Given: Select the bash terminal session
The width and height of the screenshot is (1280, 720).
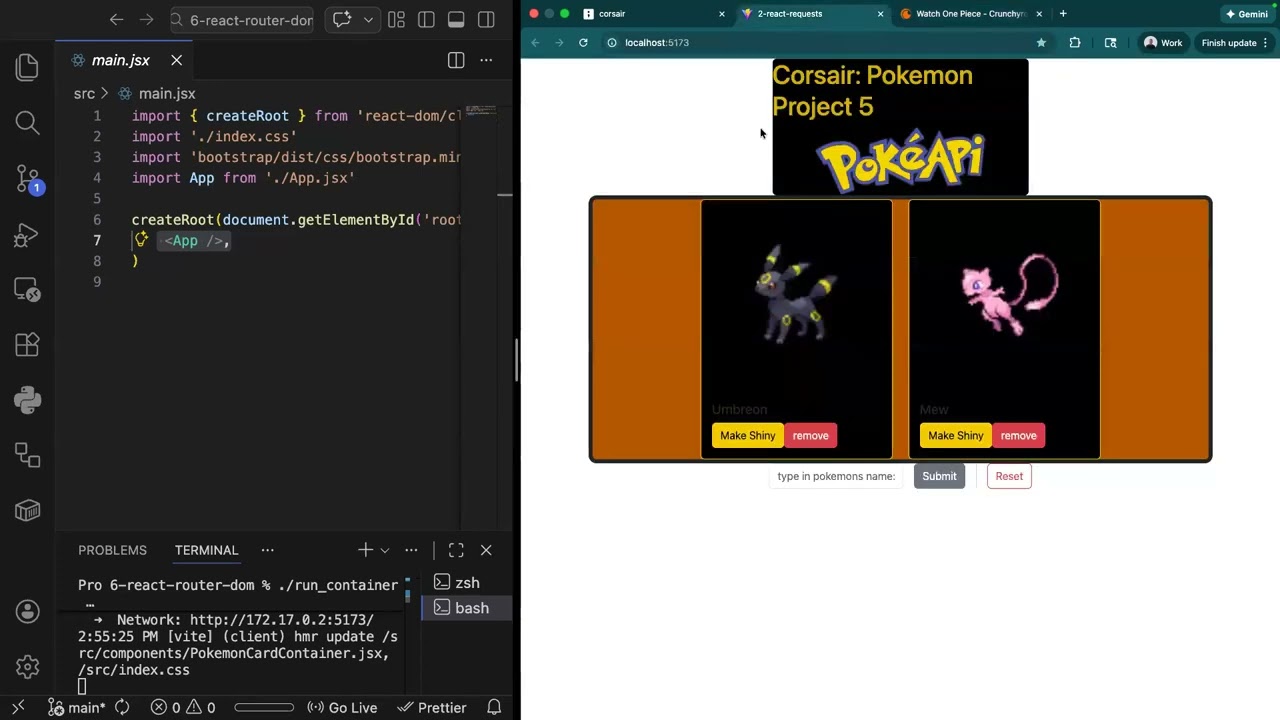Looking at the screenshot, I should coord(467,608).
